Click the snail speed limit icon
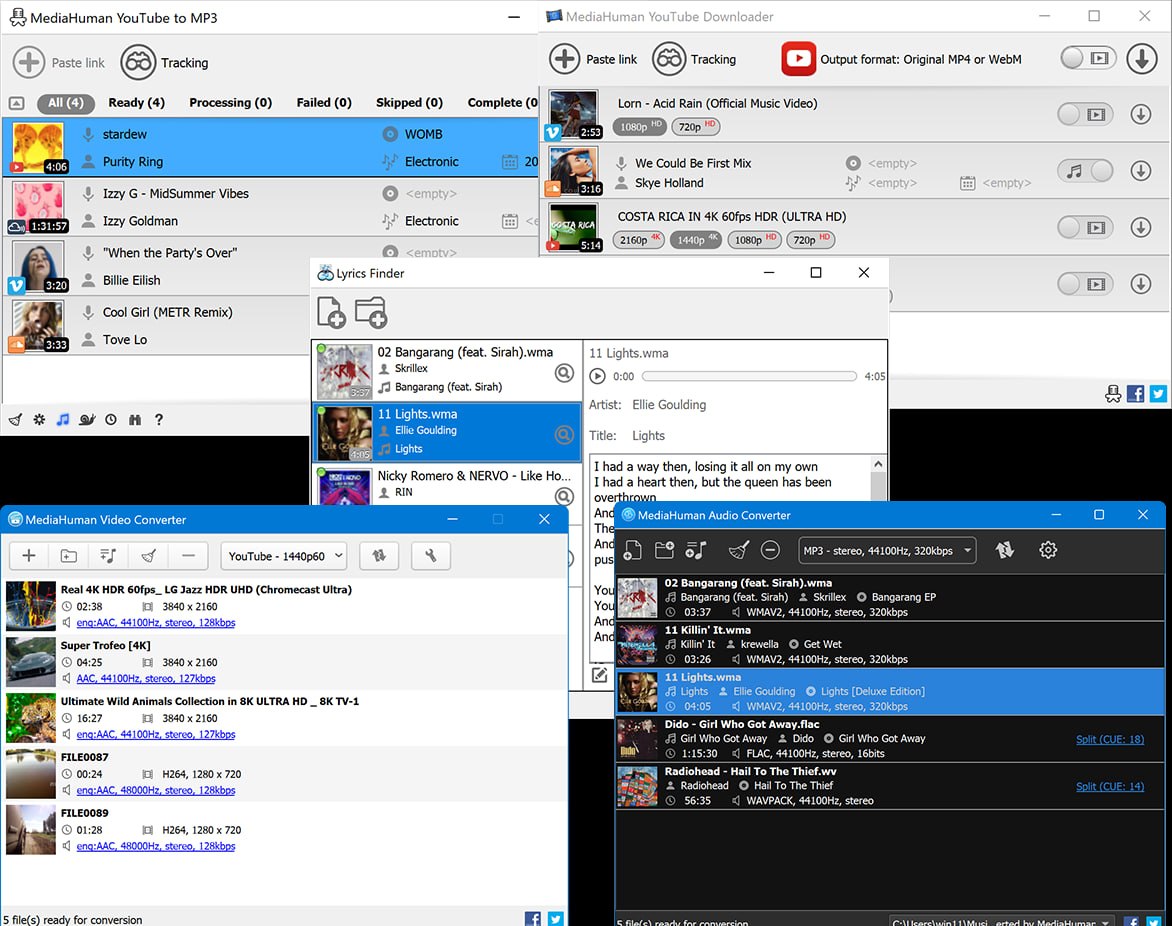Image resolution: width=1172 pixels, height=926 pixels. [x=87, y=420]
